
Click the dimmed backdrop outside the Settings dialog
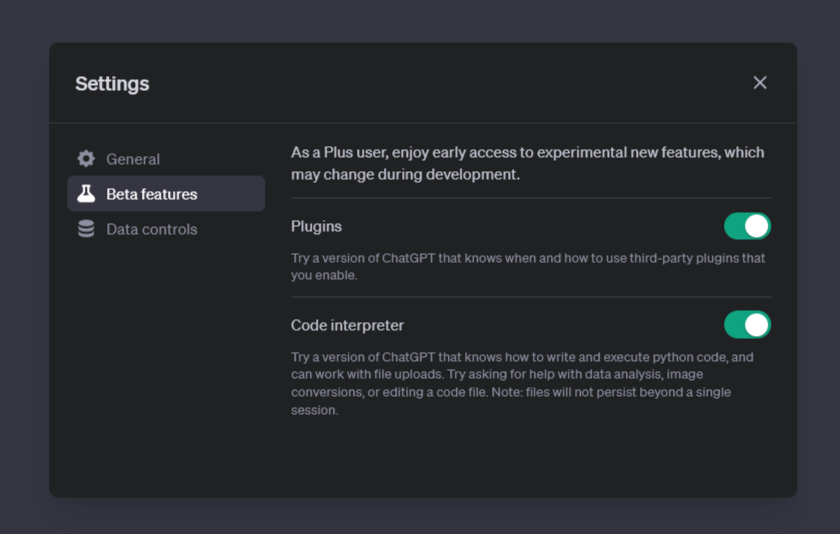[420, 19]
